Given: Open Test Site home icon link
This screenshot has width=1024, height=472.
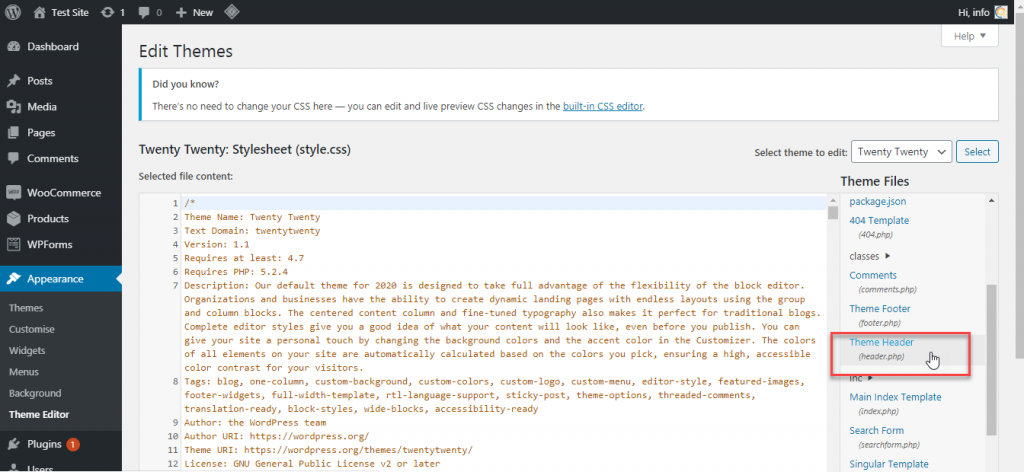Looking at the screenshot, I should (40, 12).
